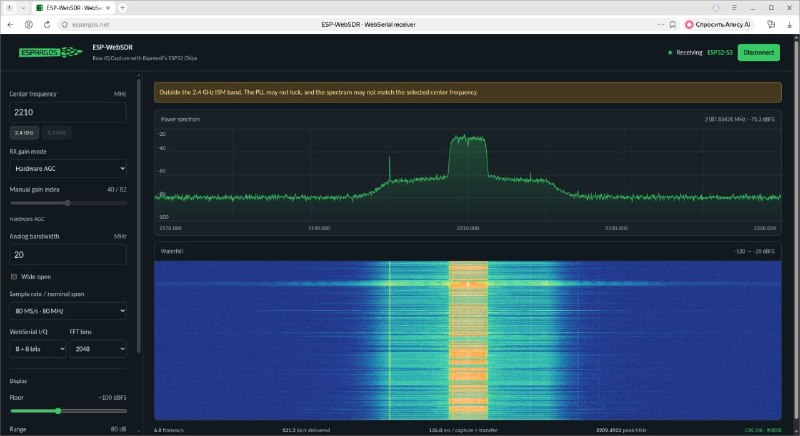Click the kB/s delivered status text
Screen dimensions: 800x436
tap(306, 430)
